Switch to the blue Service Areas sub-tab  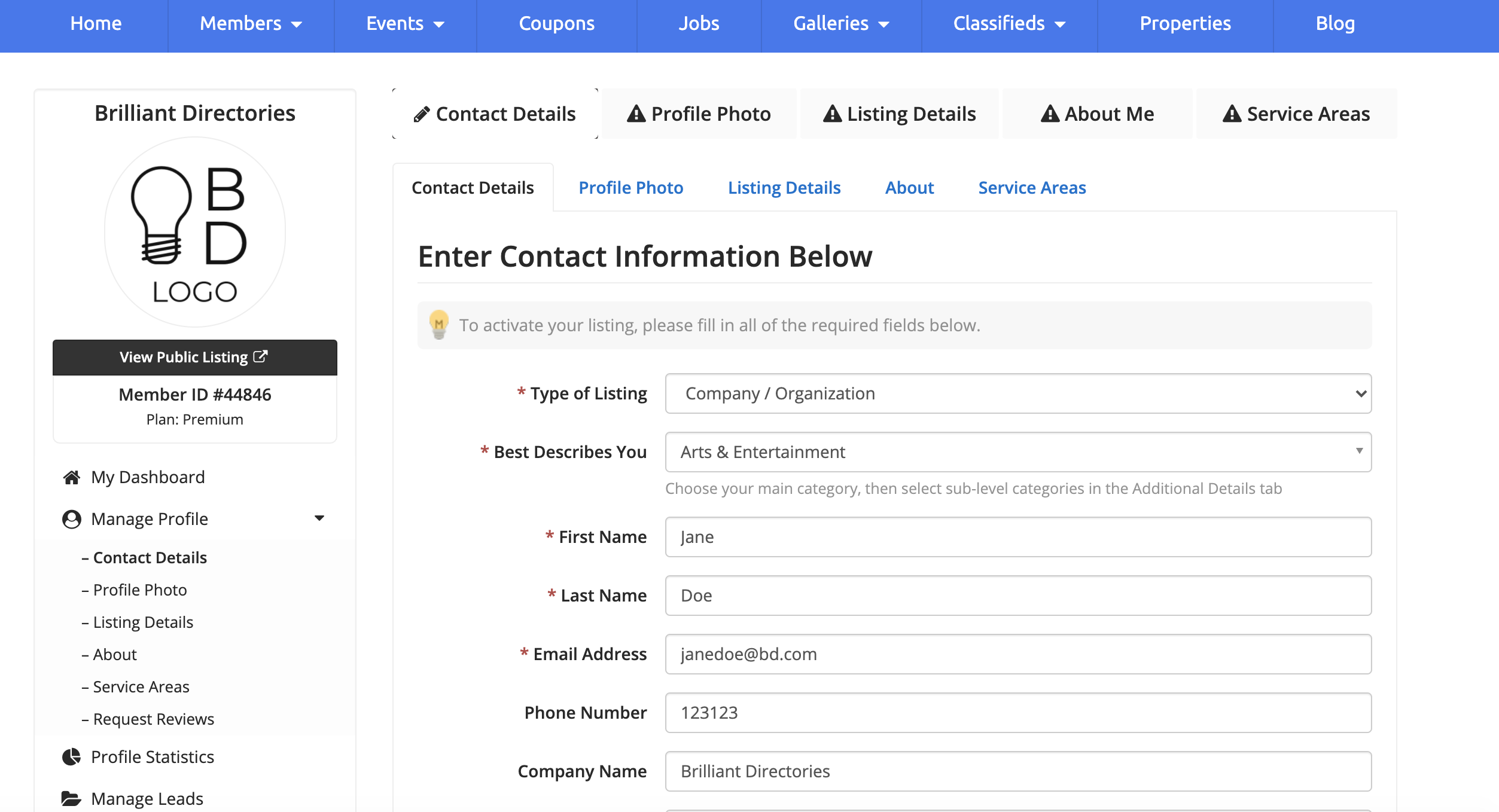coord(1032,188)
